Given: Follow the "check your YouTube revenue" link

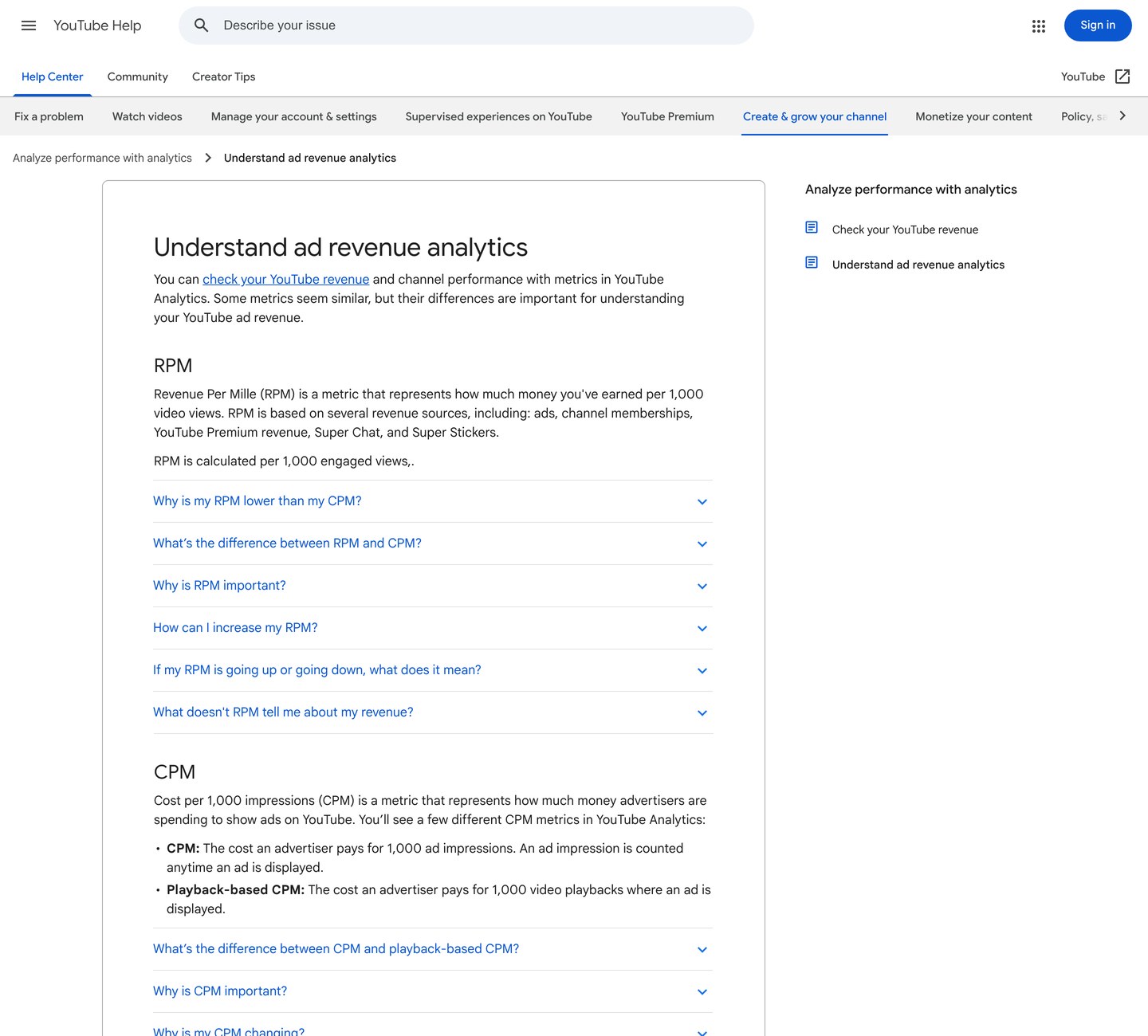Looking at the screenshot, I should point(285,280).
